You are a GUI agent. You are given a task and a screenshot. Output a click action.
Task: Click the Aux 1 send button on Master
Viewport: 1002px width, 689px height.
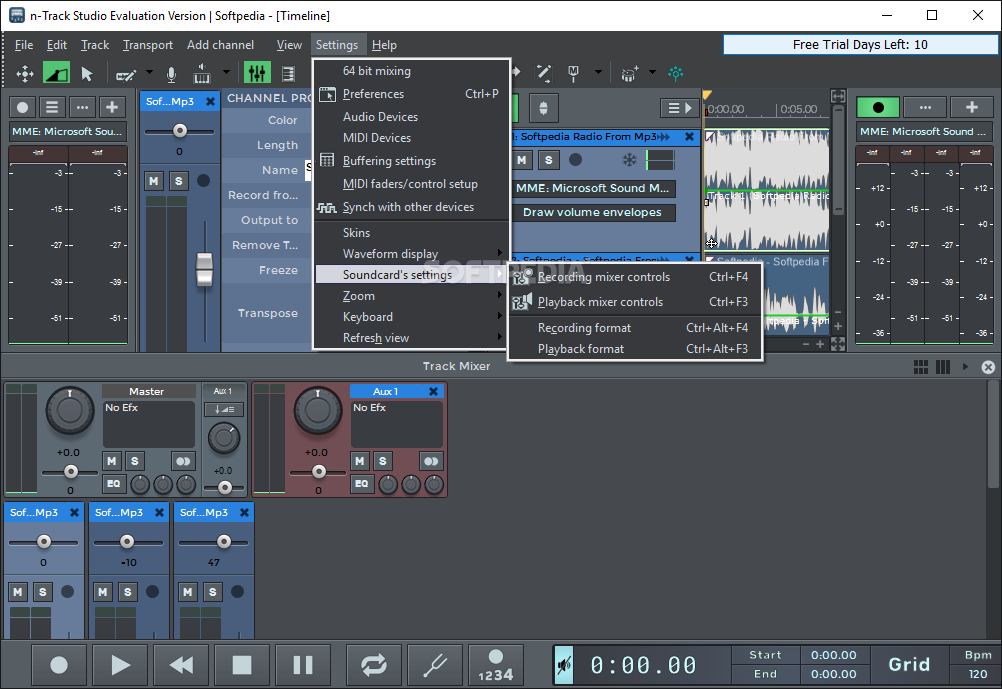(x=224, y=409)
